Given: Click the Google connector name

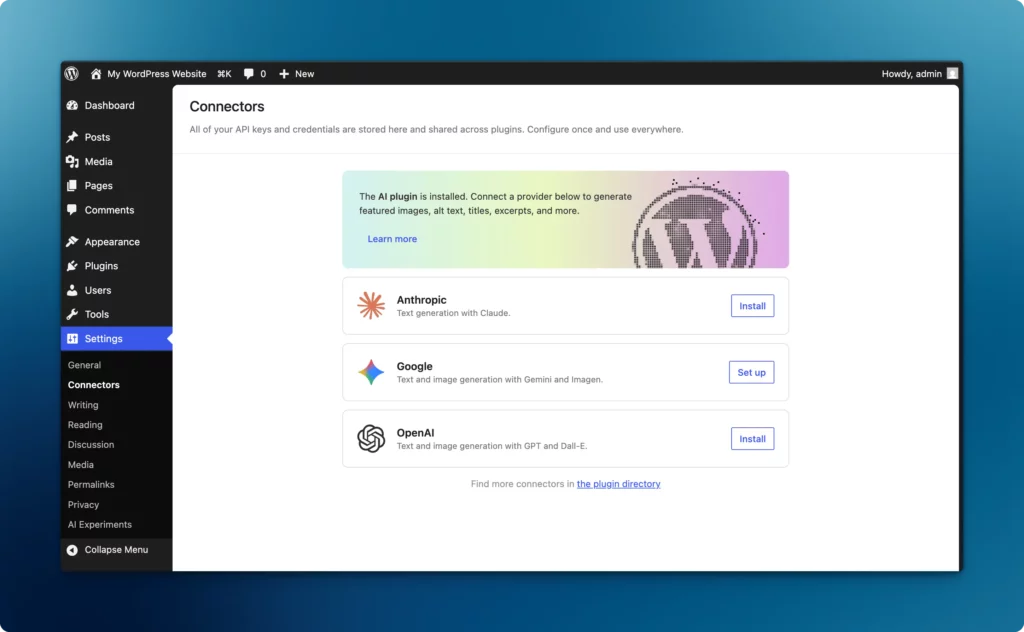Looking at the screenshot, I should tap(414, 366).
